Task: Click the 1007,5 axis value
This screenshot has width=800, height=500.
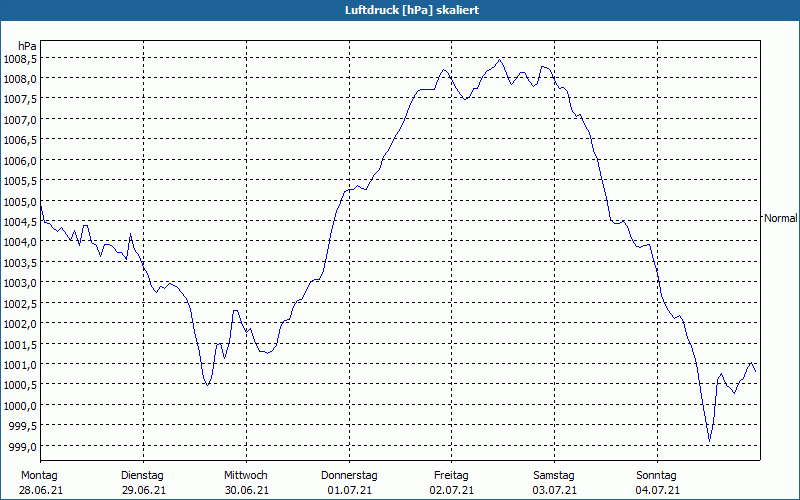Action: (20, 99)
